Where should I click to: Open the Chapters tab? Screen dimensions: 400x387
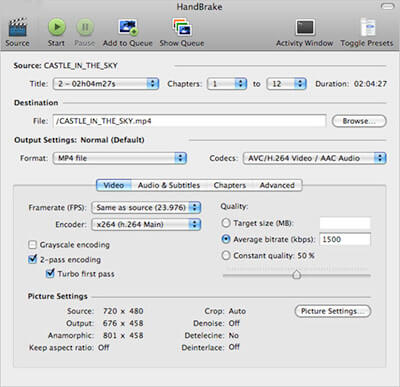point(230,185)
